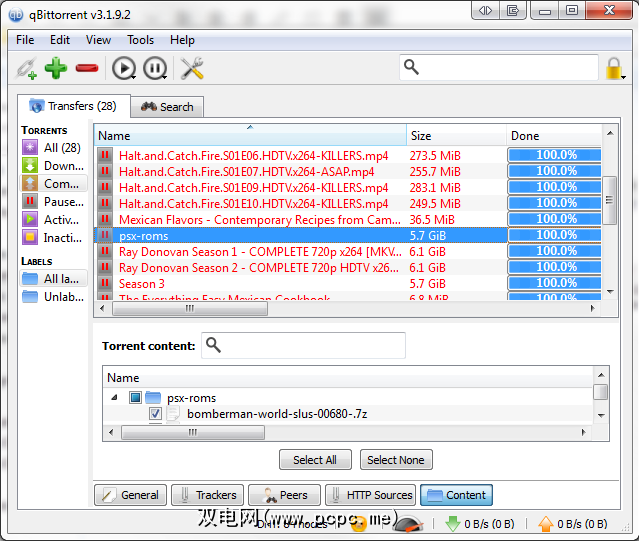Toggle the psx-roms folder checkbox
This screenshot has height=541, width=639.
pos(135,397)
